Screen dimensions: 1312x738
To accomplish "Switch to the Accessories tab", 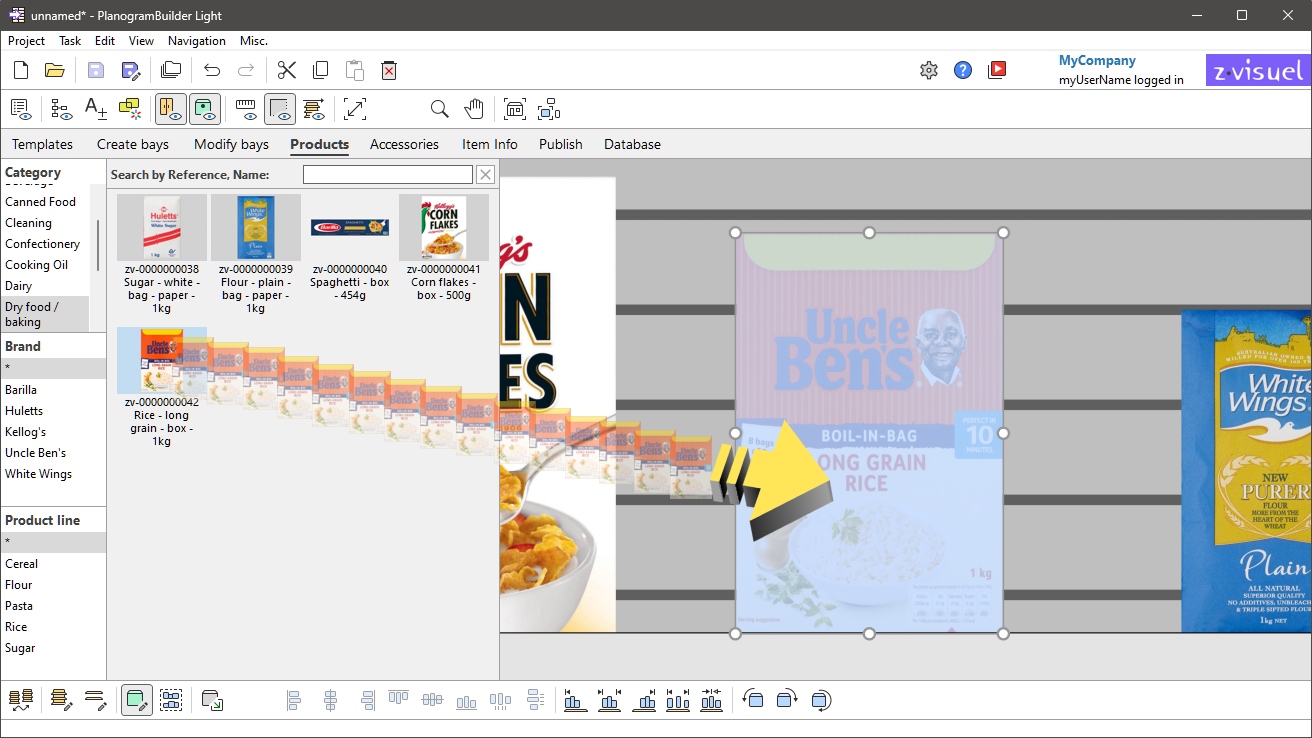I will pos(404,144).
